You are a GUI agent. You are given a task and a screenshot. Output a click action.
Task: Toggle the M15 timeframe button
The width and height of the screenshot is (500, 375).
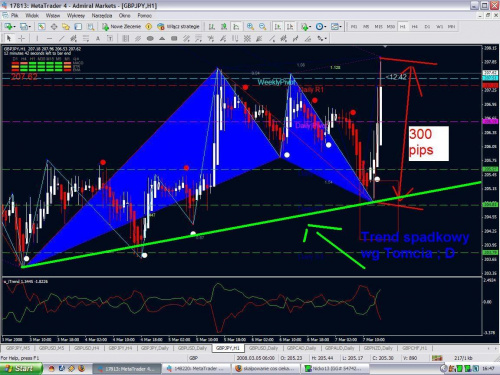click(378, 26)
